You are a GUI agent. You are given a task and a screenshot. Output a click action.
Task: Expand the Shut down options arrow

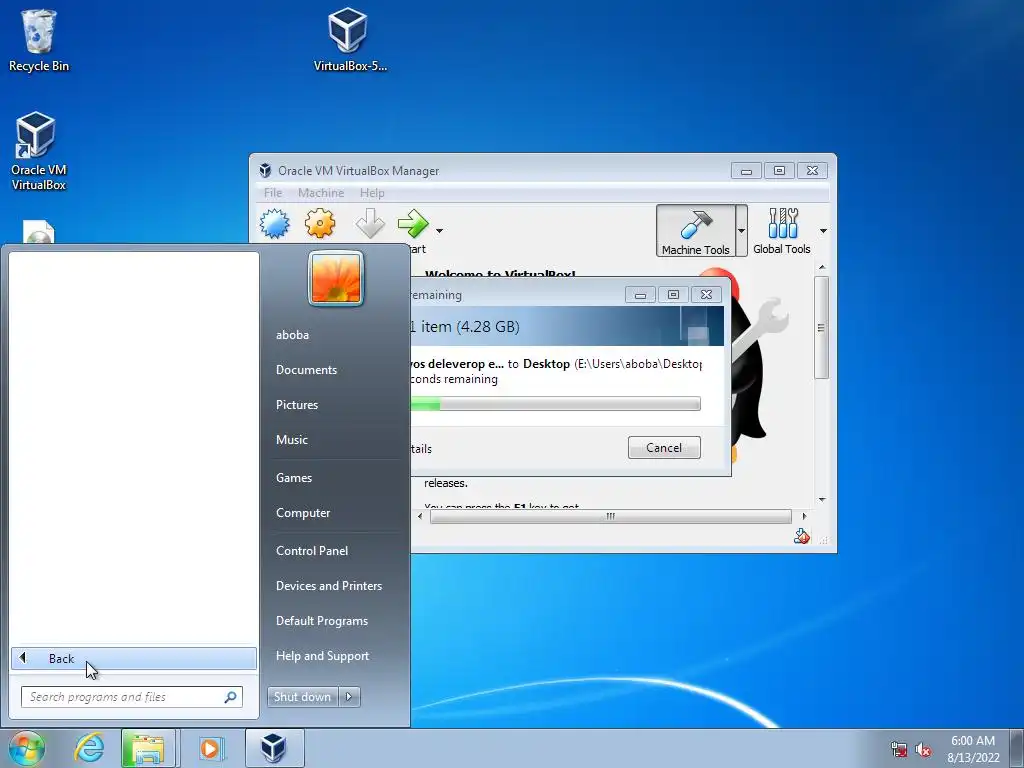[x=349, y=697]
